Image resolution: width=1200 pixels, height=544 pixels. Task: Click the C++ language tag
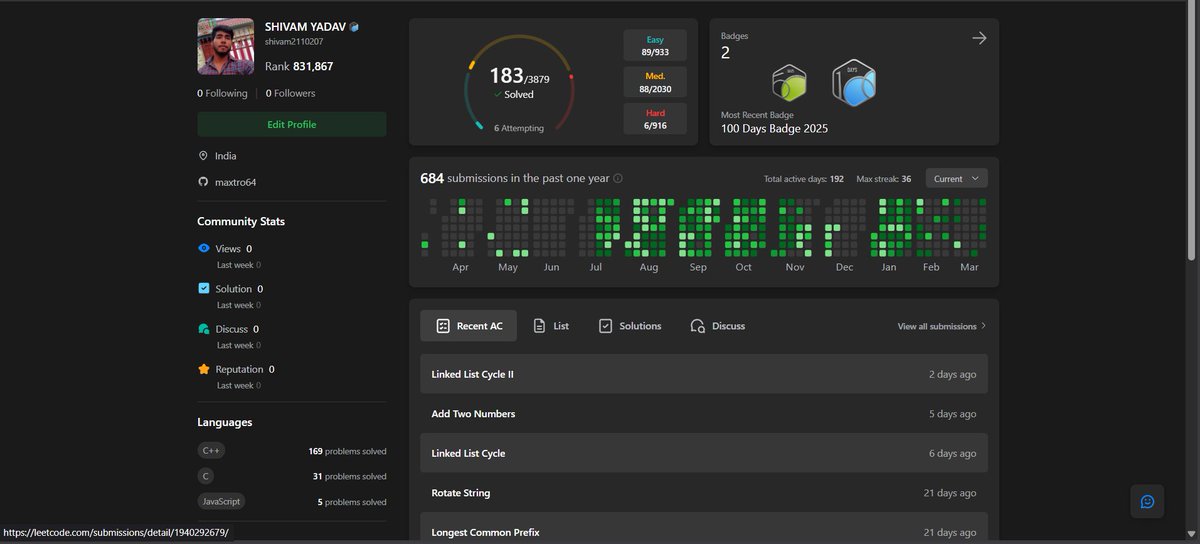pyautogui.click(x=210, y=451)
